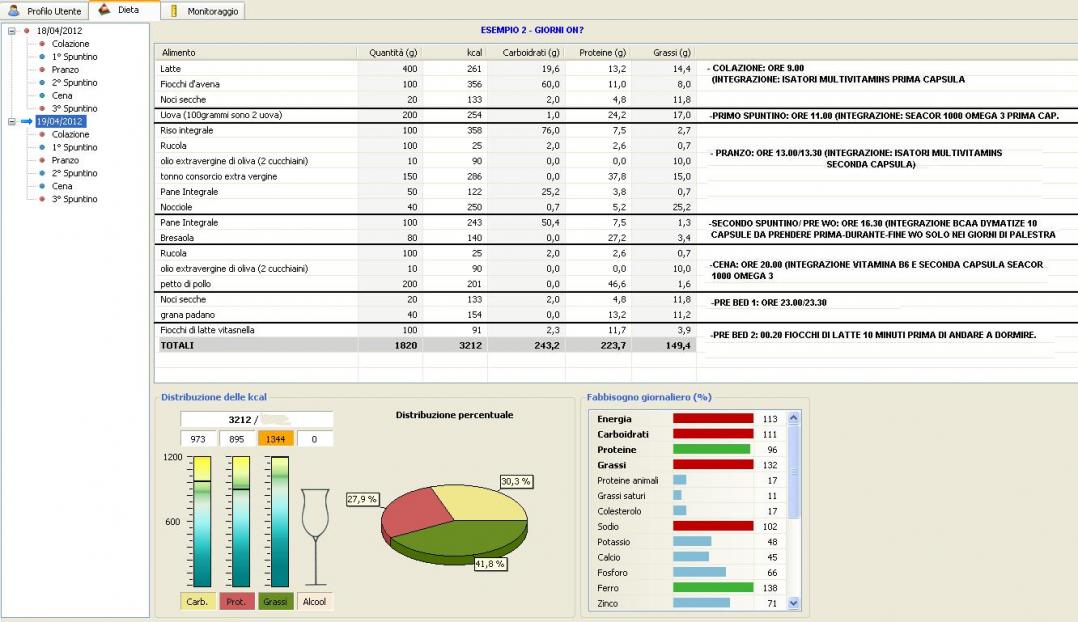1078x622 pixels.
Task: Collapse the 18/04/2012 tree node
Action: coord(11,31)
